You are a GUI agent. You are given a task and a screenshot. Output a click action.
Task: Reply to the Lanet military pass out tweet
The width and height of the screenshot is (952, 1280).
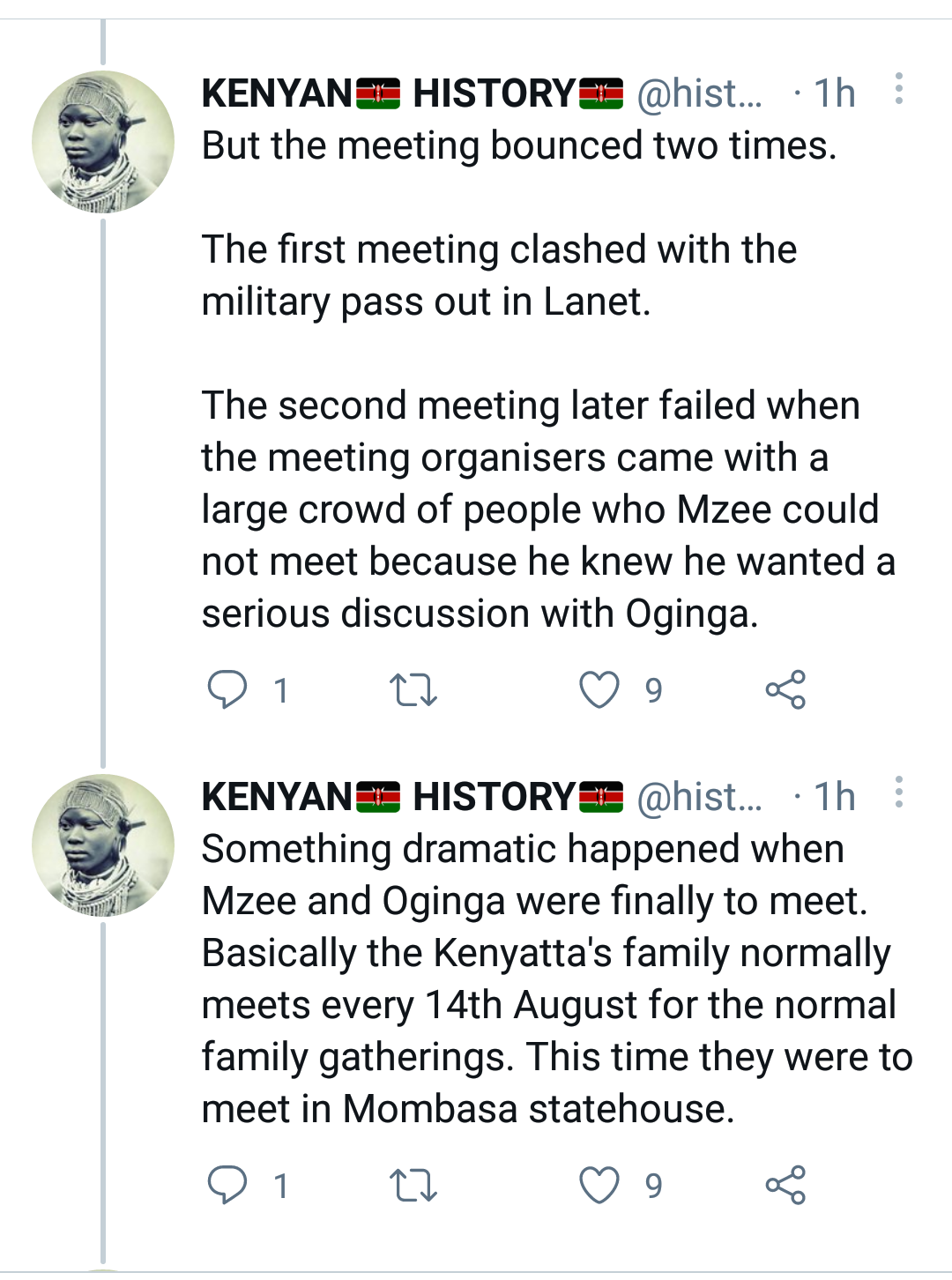pos(227,689)
